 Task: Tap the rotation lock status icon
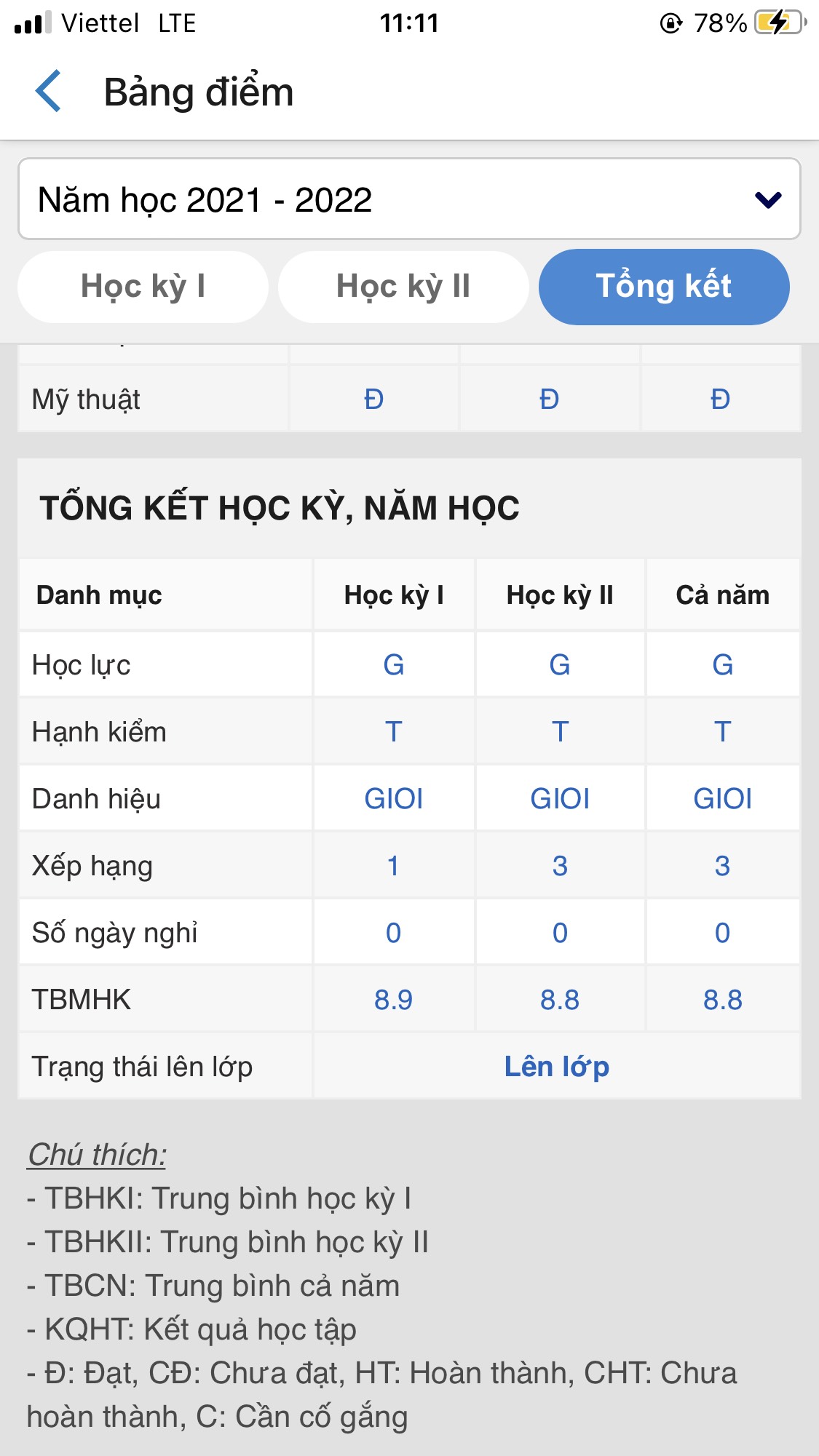tap(670, 23)
